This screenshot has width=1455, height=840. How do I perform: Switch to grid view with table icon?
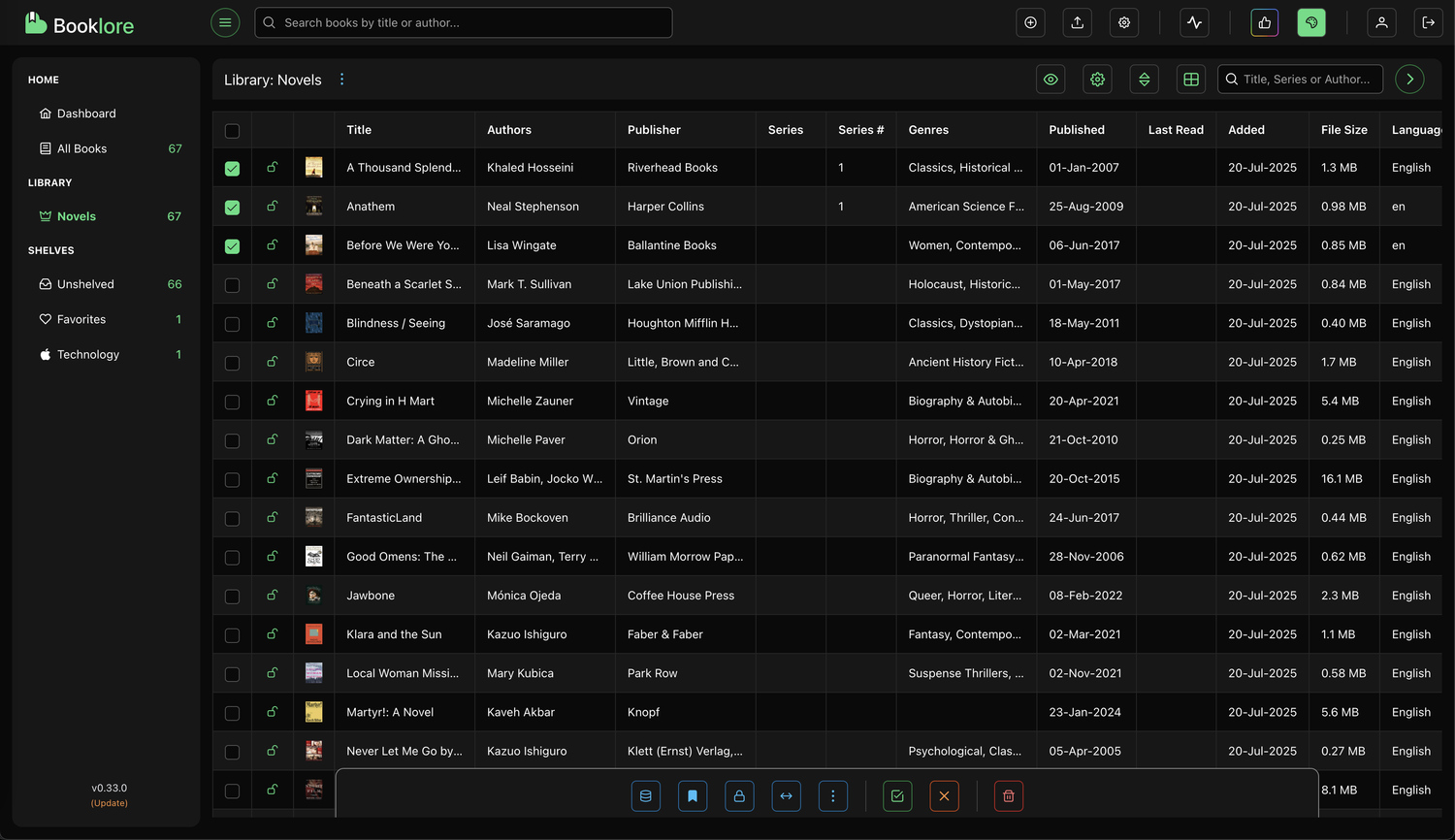[x=1191, y=80]
